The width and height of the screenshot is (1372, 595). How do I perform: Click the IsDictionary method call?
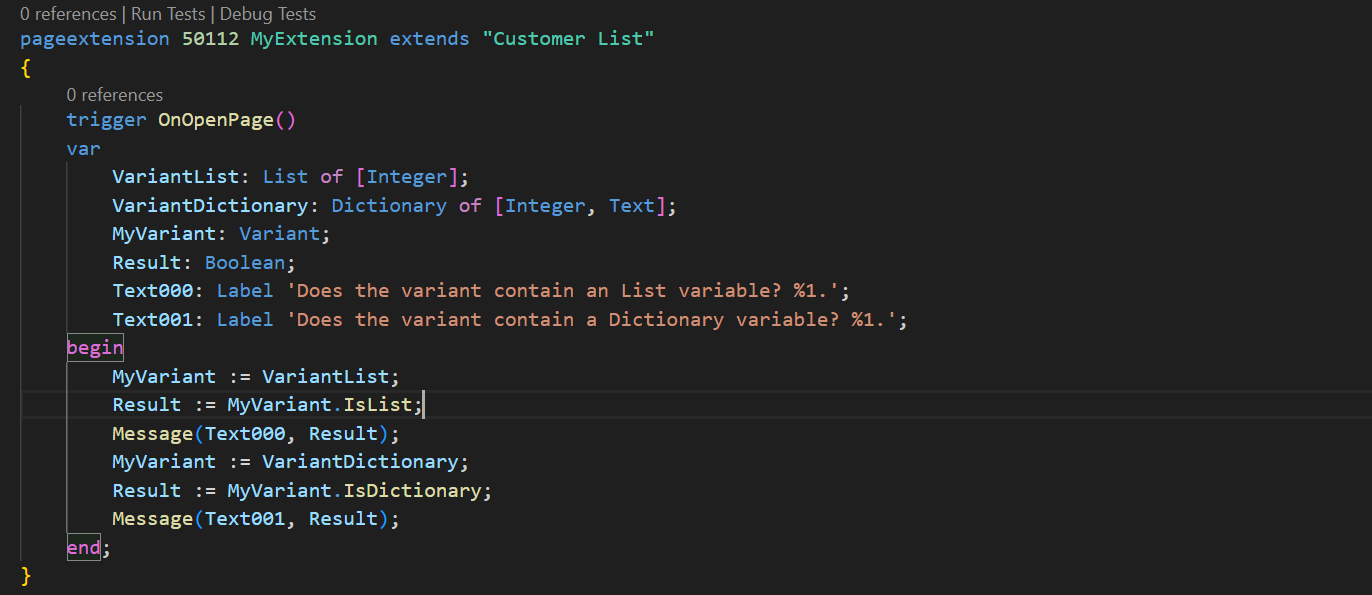click(412, 491)
